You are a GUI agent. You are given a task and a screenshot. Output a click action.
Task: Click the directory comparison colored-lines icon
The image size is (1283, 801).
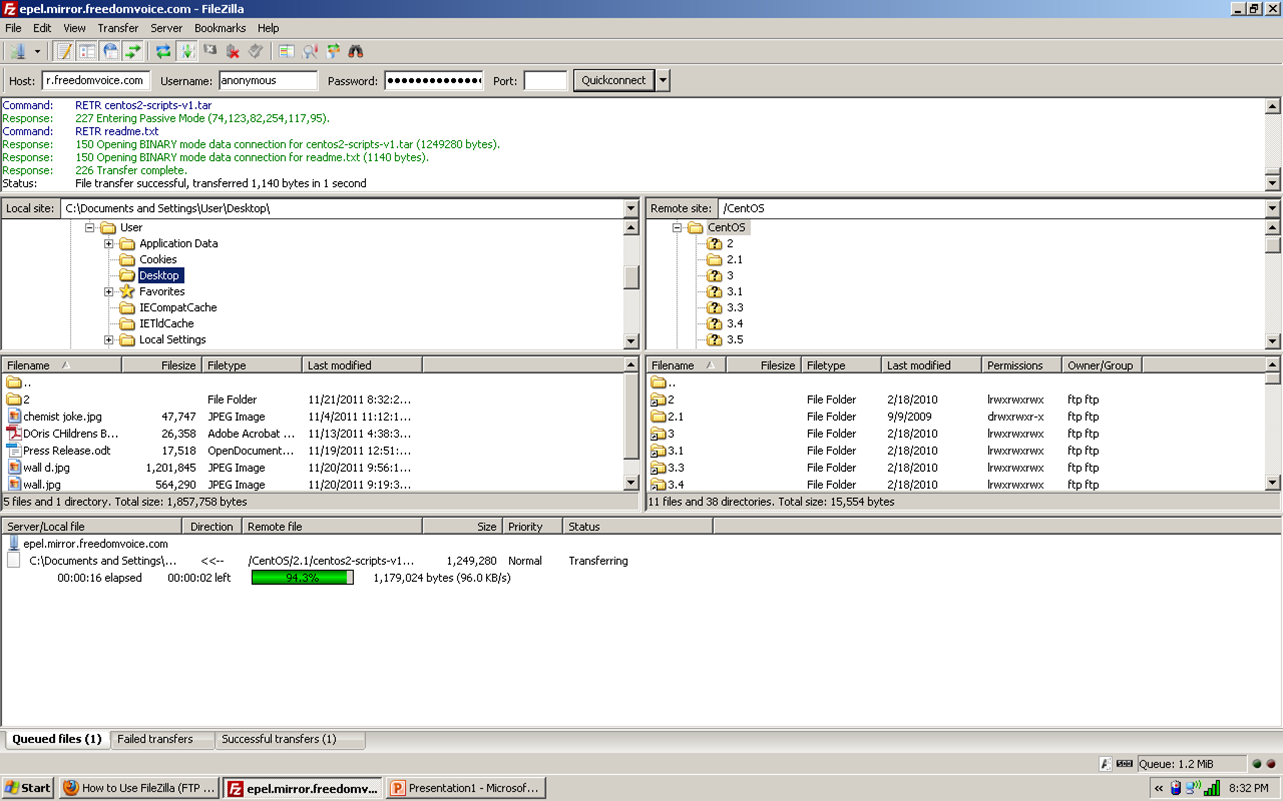point(287,51)
